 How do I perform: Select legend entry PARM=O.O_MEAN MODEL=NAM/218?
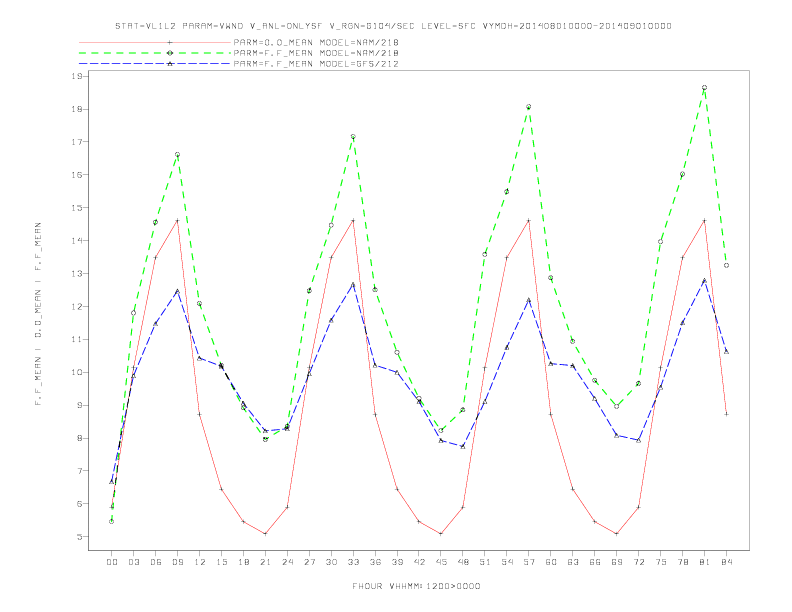pos(316,42)
